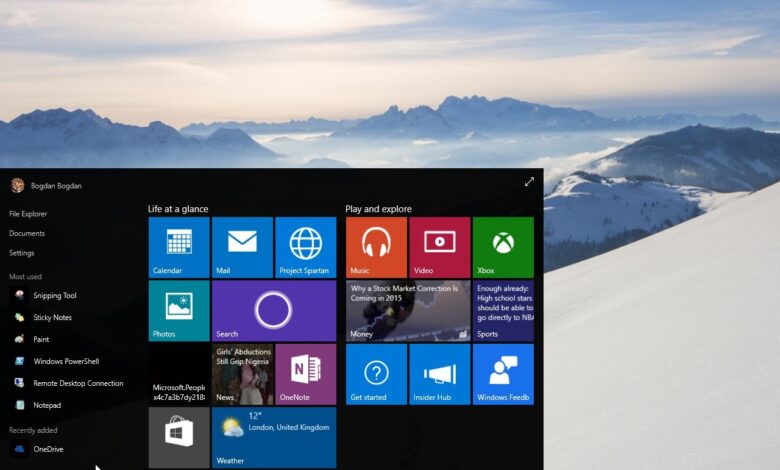Image resolution: width=780 pixels, height=470 pixels.
Task: Click the Life at a glance group title
Action: pos(178,209)
